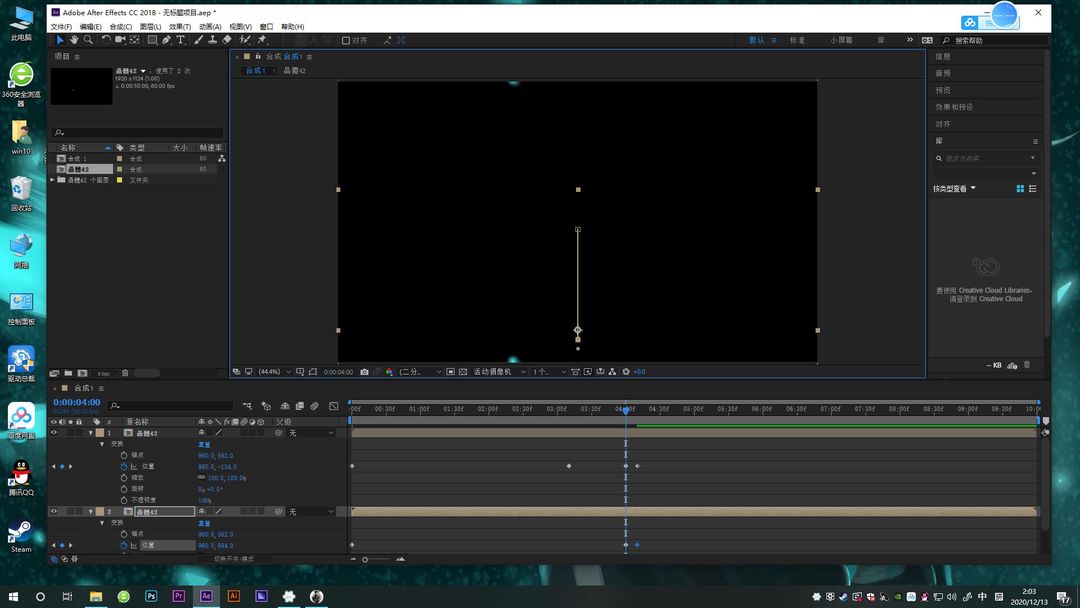Select the Roto Brush tool
The height and width of the screenshot is (608, 1080).
(245, 40)
